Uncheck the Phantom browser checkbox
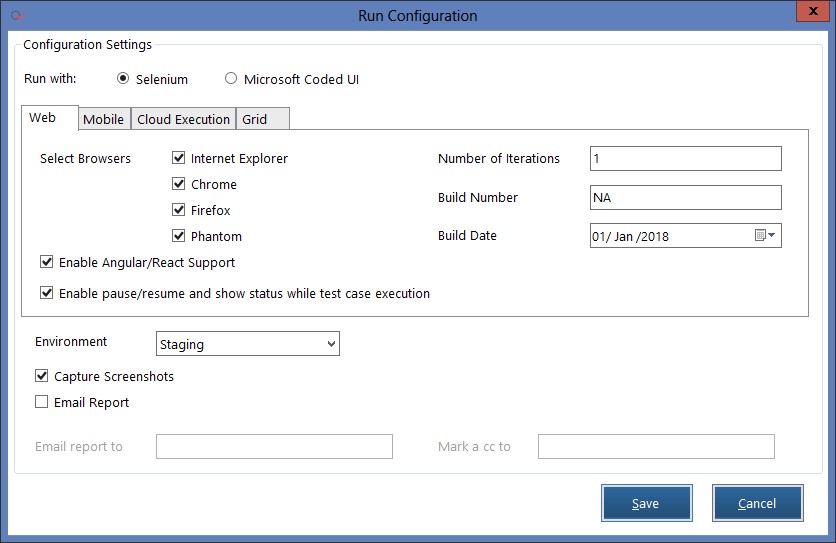Screen dimensions: 836x543 (179, 236)
